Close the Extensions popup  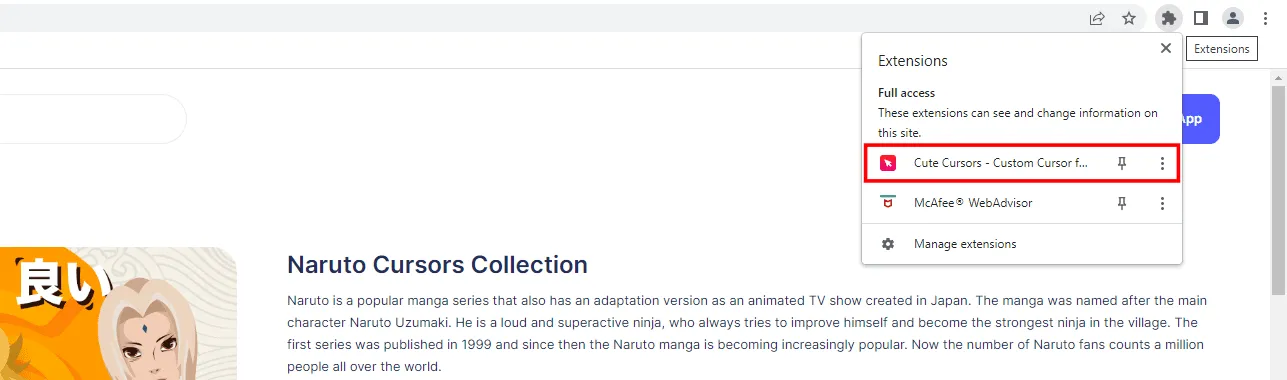[1165, 48]
